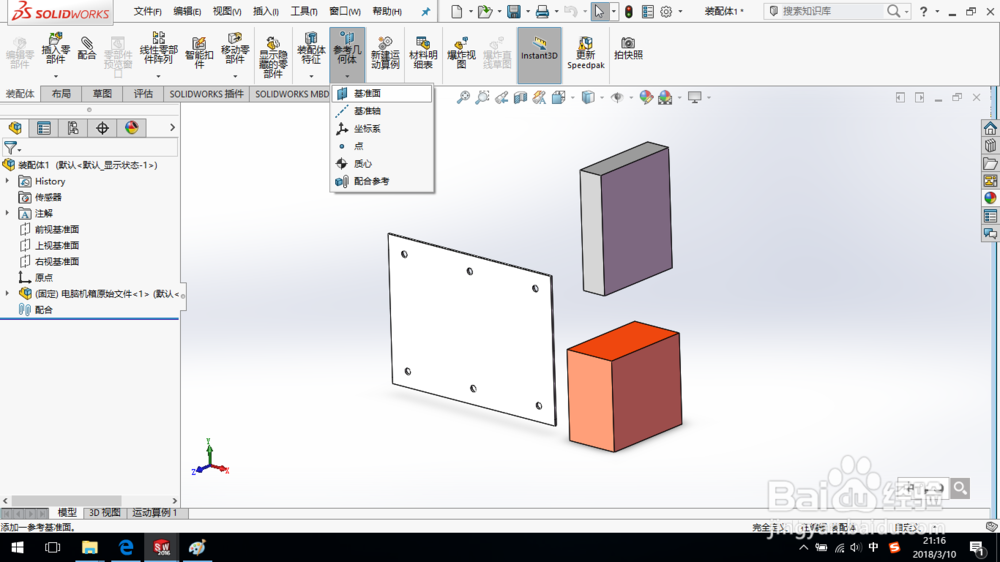
Task: Open the Insert Components dropdown arrow
Action: [x=55, y=76]
